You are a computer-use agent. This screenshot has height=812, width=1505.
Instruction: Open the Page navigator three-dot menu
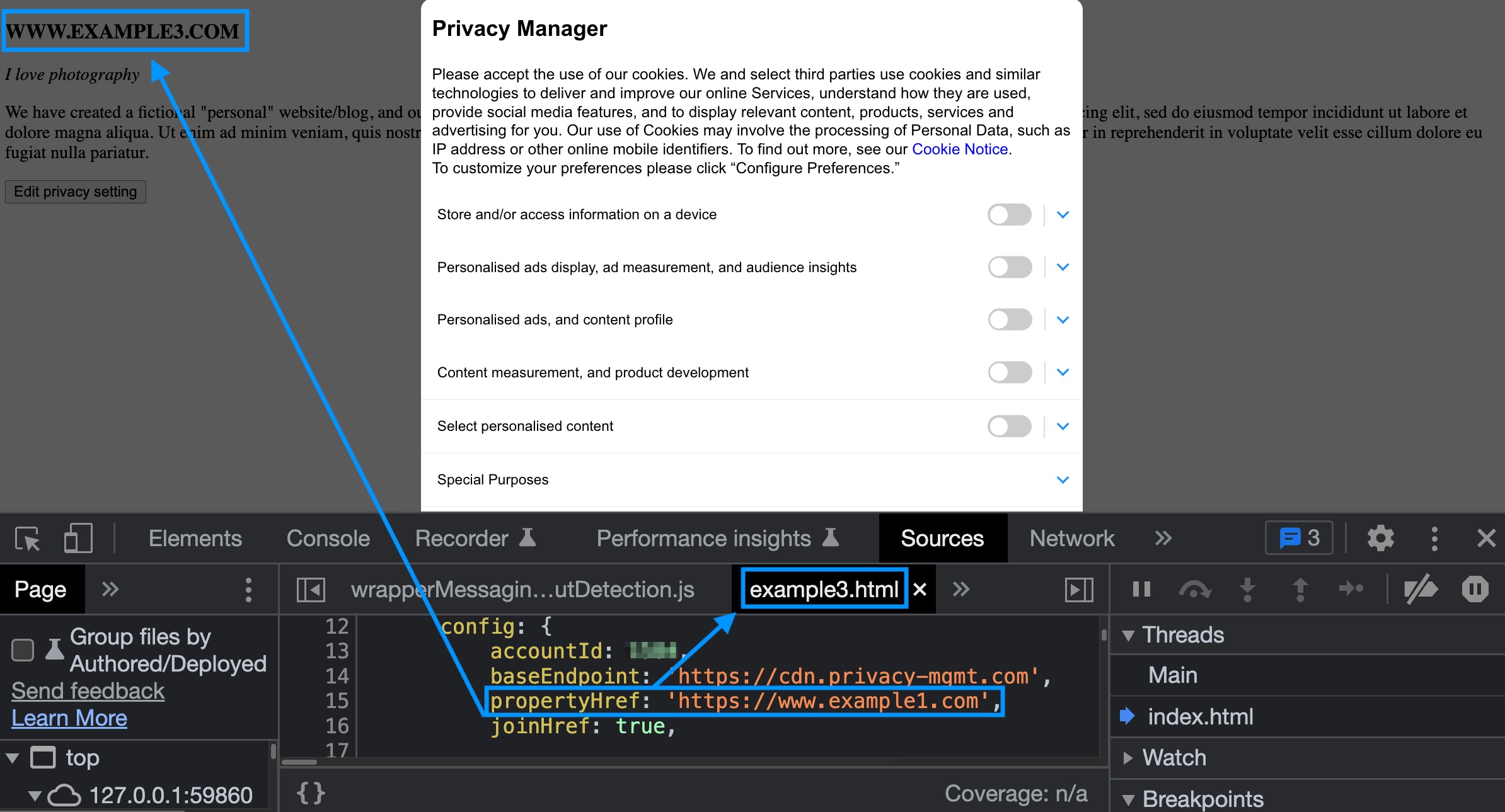click(x=248, y=590)
